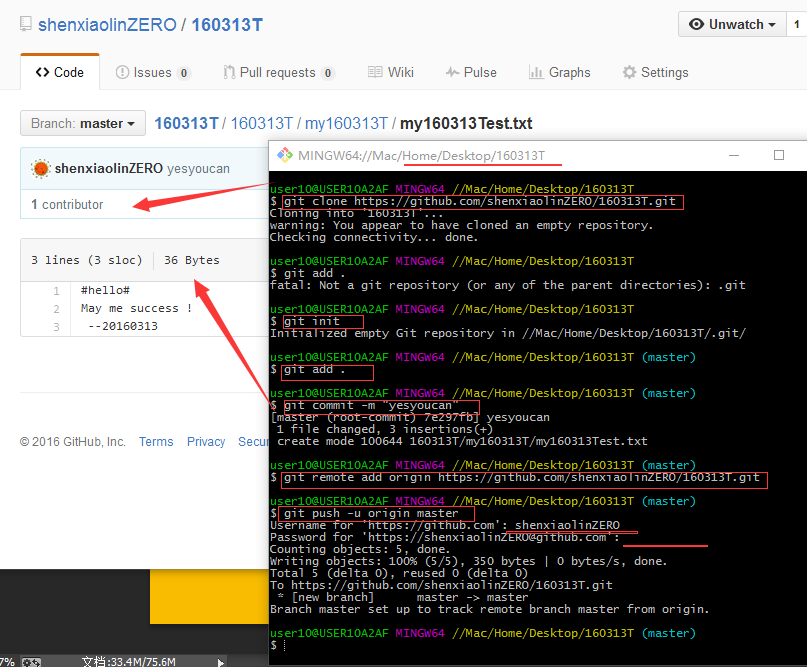The height and width of the screenshot is (667, 807).
Task: Select line number 3 in file view
Action: pos(56,327)
